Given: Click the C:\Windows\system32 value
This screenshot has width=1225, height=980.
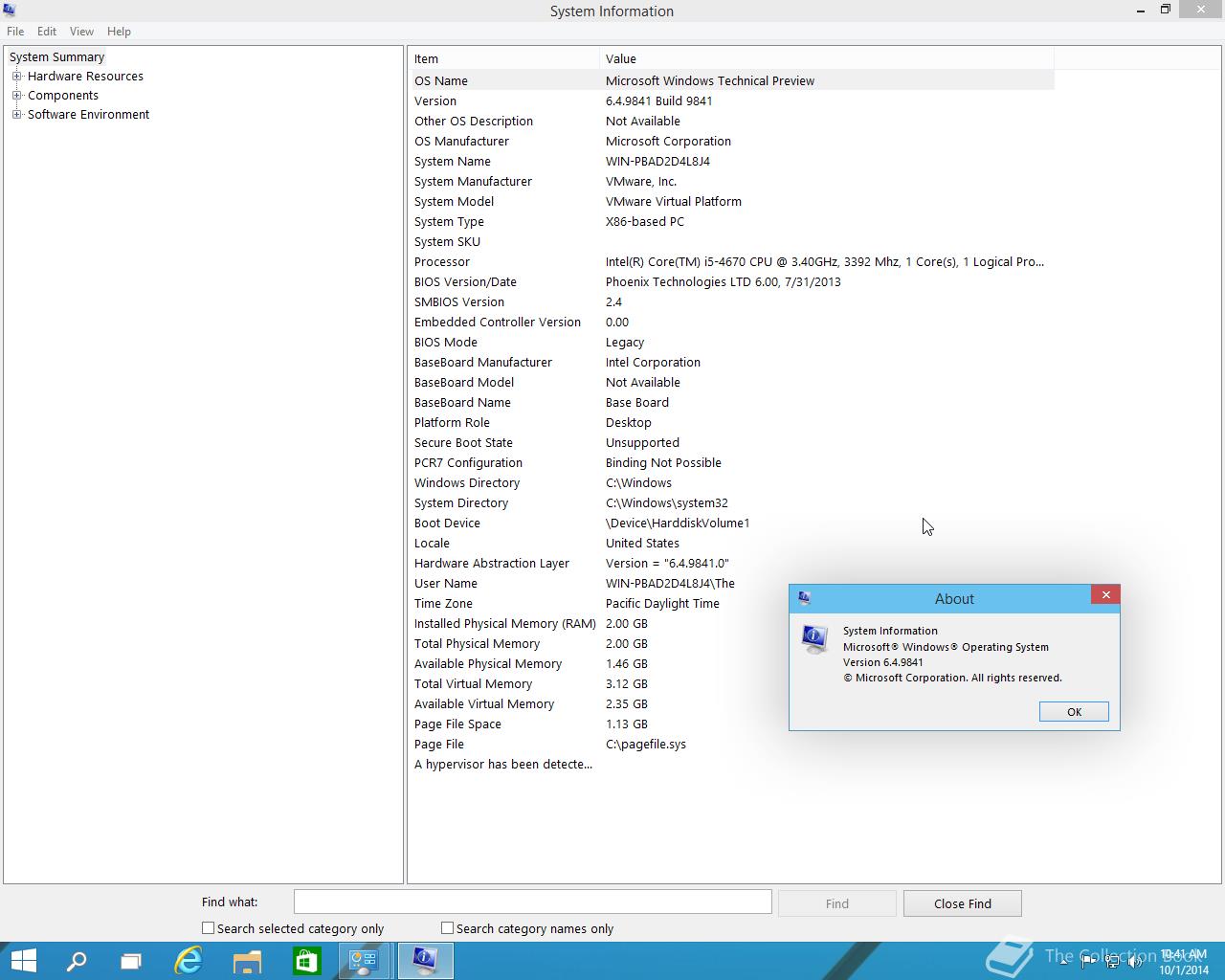Looking at the screenshot, I should [667, 502].
